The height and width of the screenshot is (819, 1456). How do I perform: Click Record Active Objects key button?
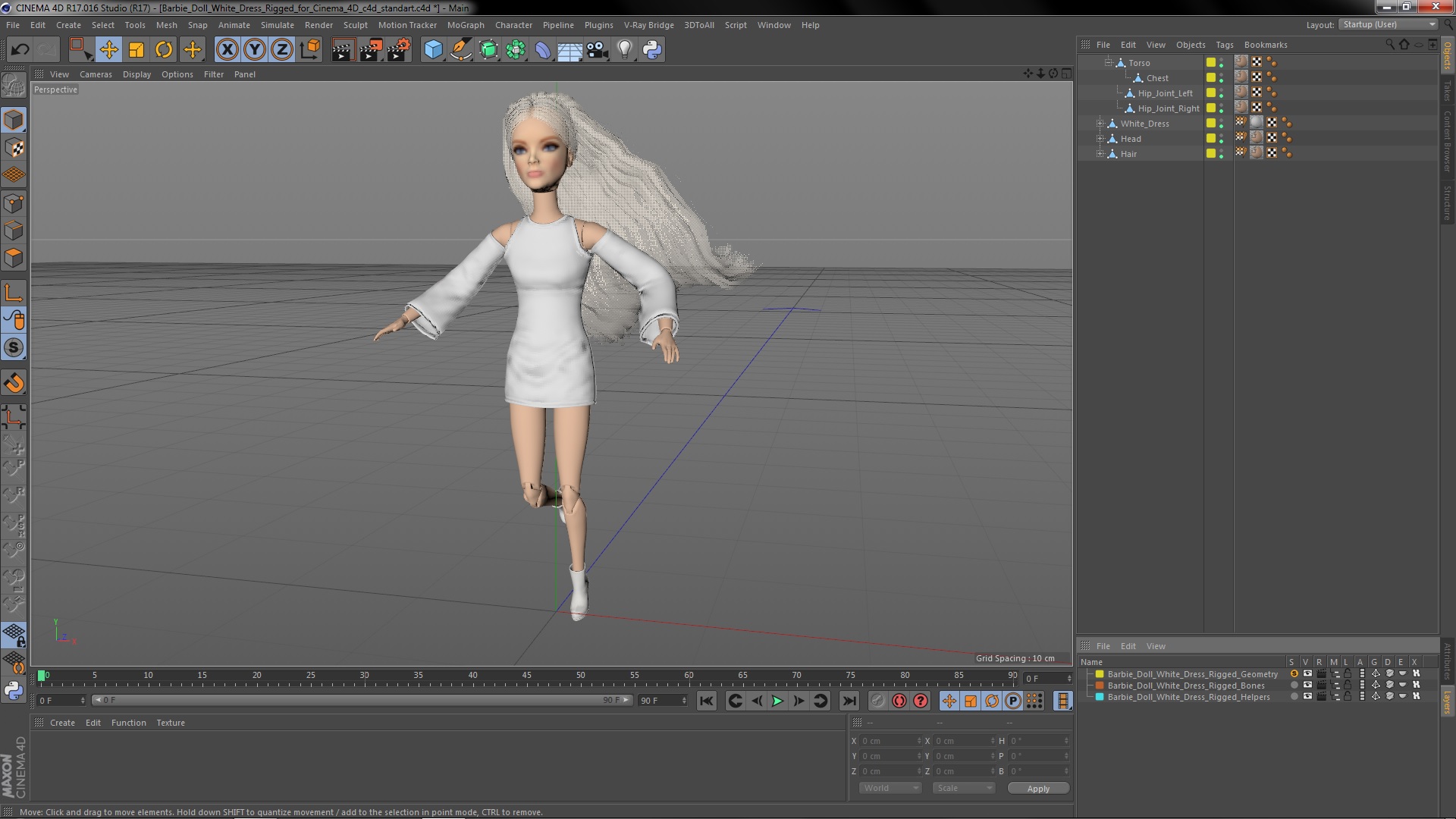pyautogui.click(x=877, y=701)
